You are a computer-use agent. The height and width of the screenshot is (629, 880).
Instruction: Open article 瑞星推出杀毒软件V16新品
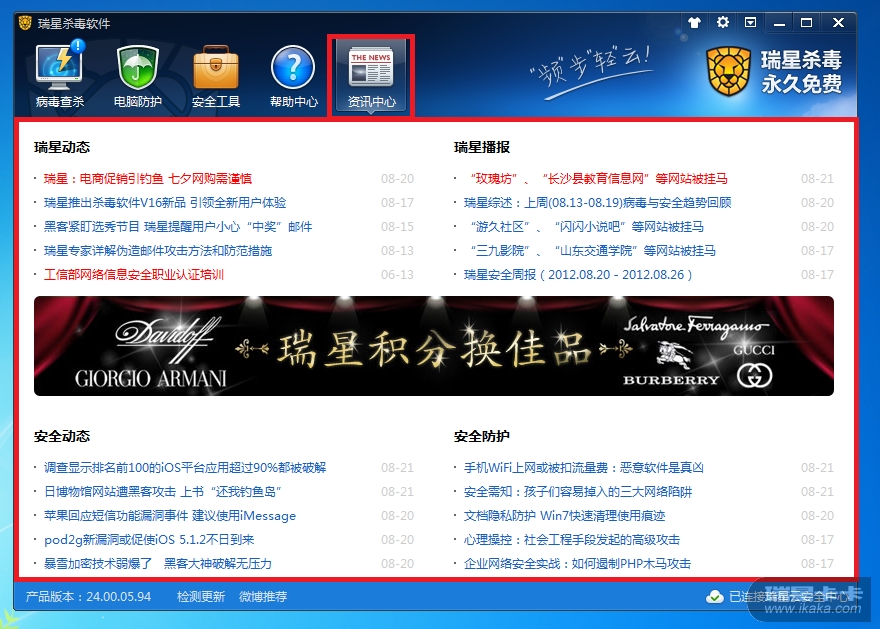click(x=165, y=203)
